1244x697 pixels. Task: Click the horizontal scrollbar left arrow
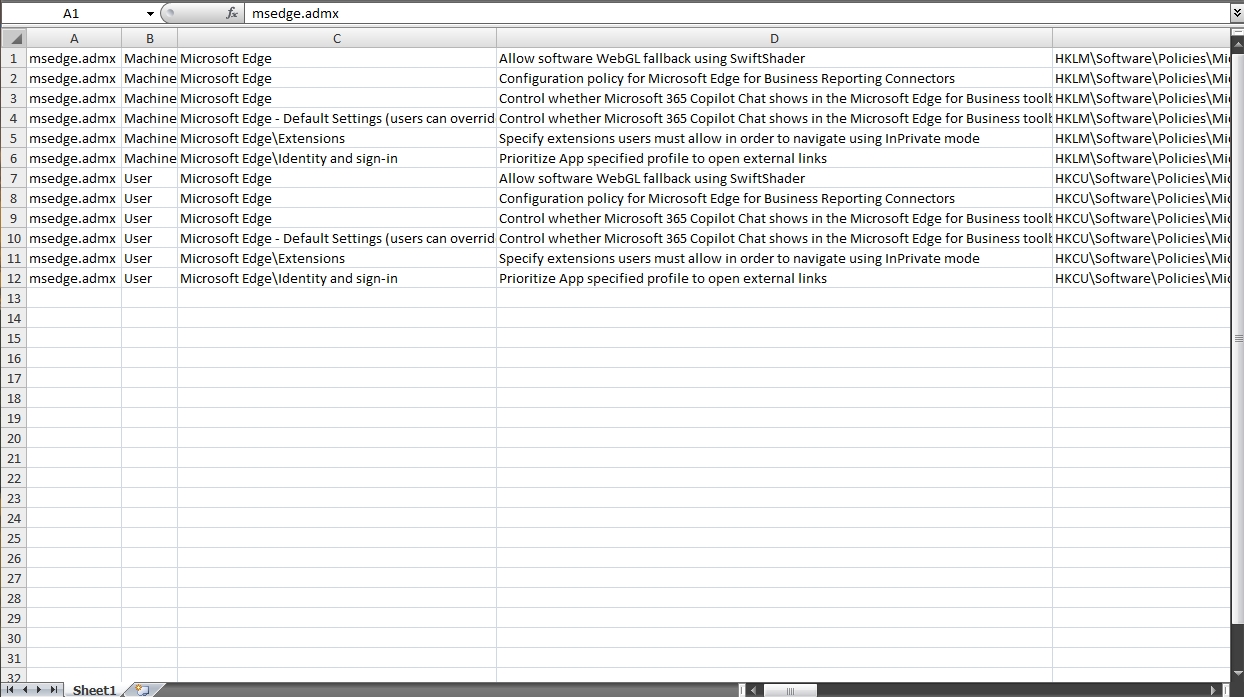click(x=754, y=690)
